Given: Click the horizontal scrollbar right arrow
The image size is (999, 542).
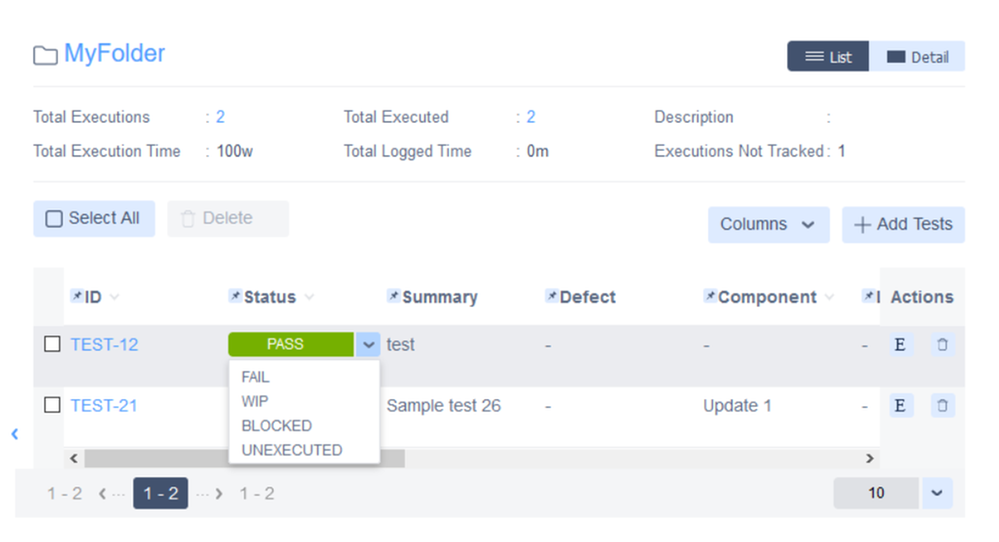Looking at the screenshot, I should 870,459.
